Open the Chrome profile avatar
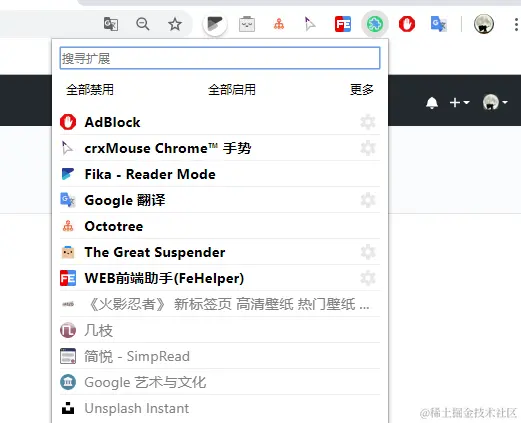The height and width of the screenshot is (423, 521). click(x=484, y=24)
